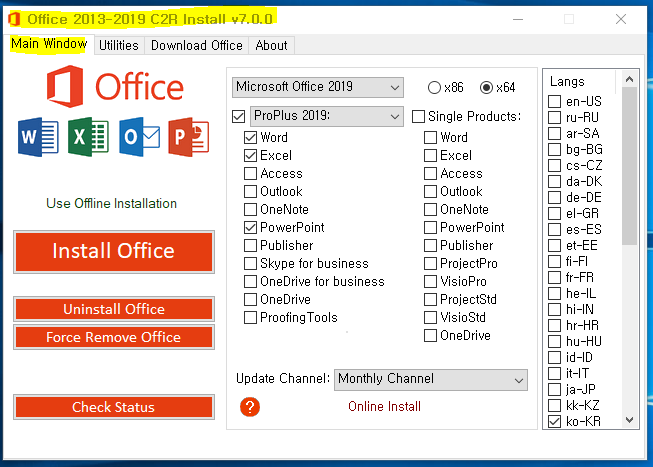Click the Install Office button

[x=114, y=252]
